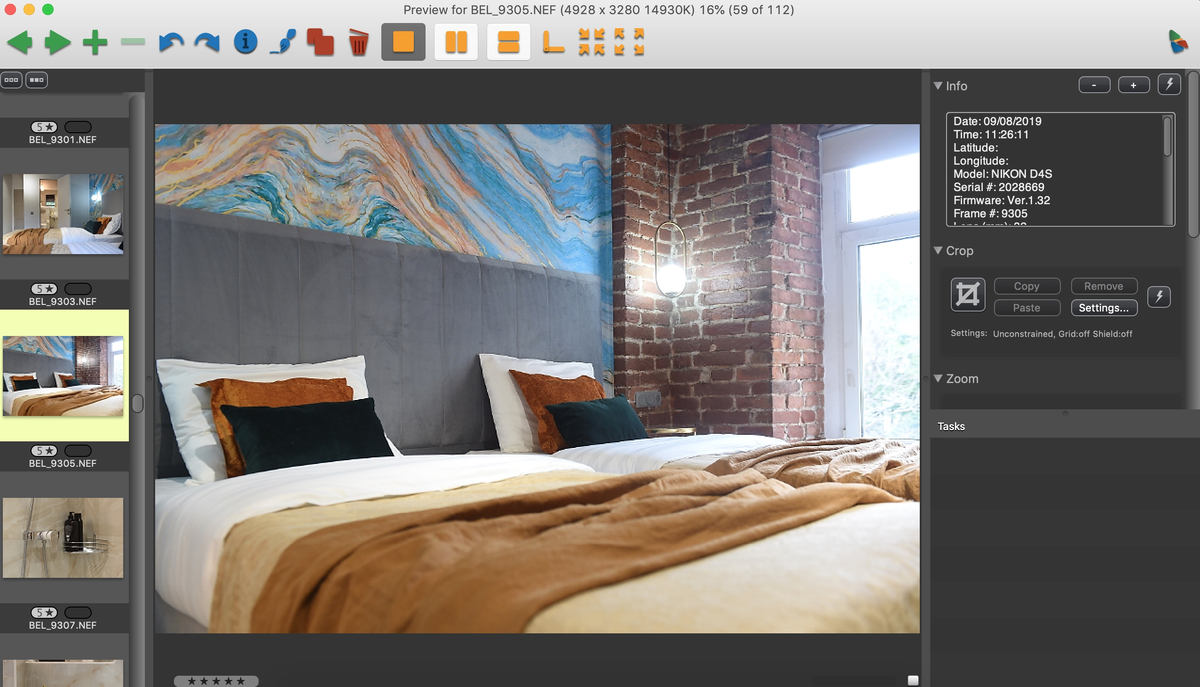
Task: Click the BEL_9303.NEF filename label
Action: click(x=63, y=301)
